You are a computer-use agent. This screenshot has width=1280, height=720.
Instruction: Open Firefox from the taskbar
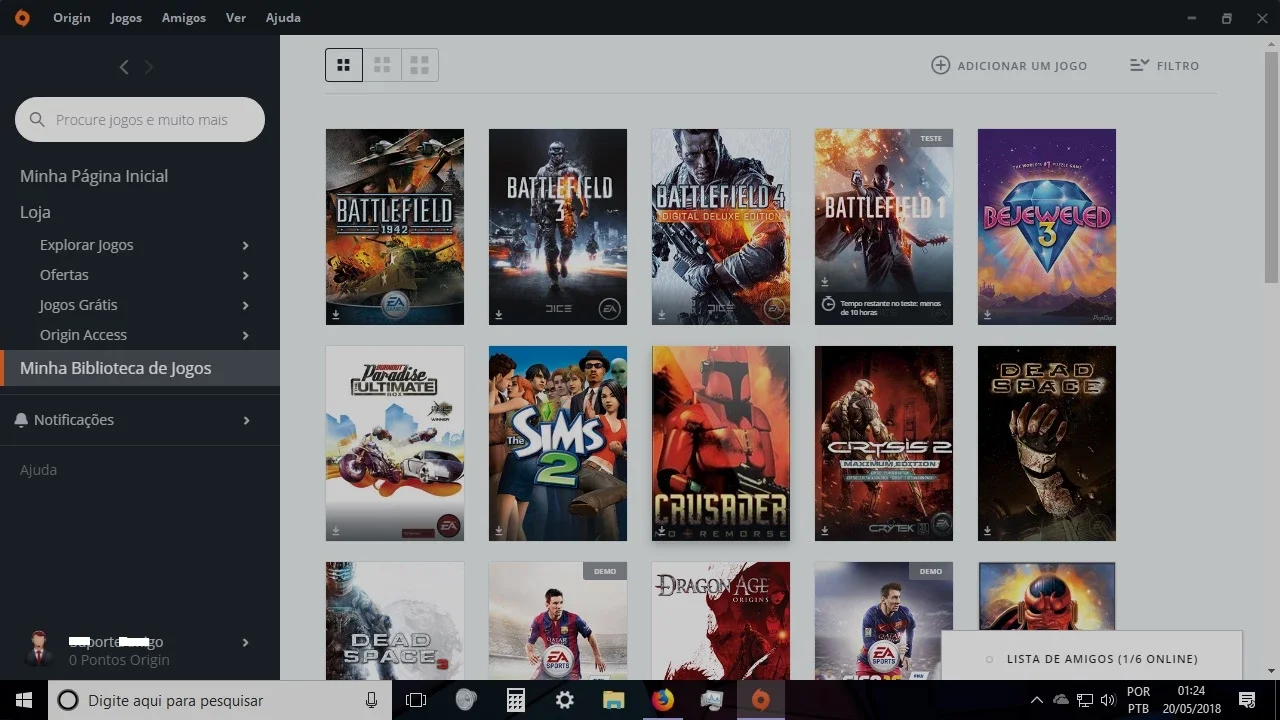[663, 700]
